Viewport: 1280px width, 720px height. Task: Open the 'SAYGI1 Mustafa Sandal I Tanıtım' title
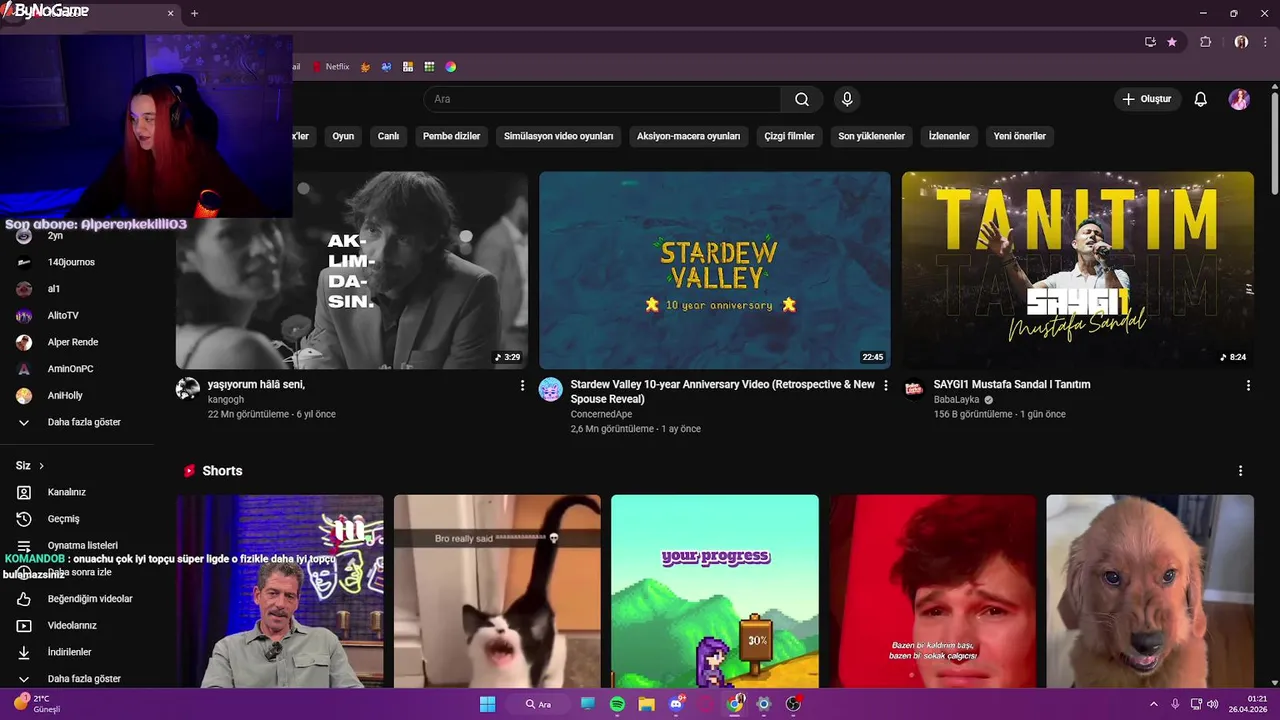tap(1012, 384)
